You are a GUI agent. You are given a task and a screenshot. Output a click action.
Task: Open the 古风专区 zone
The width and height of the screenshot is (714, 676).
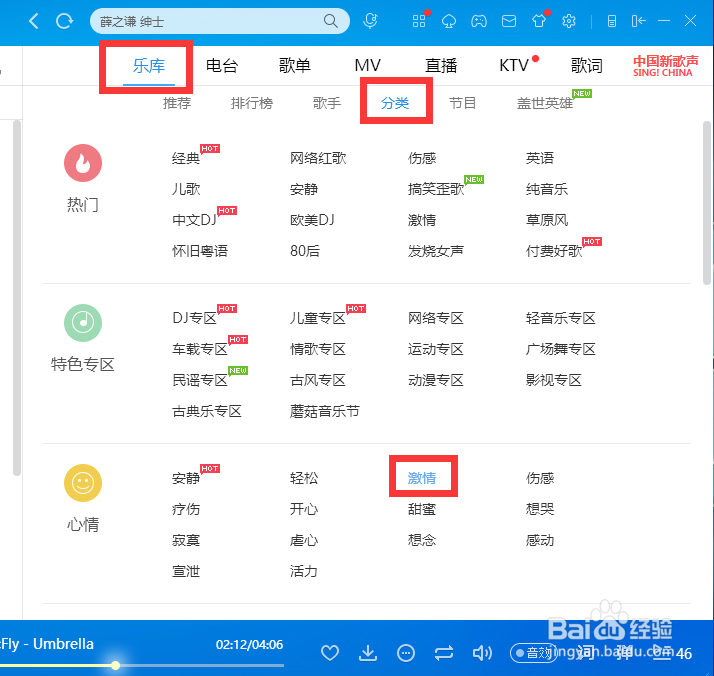pyautogui.click(x=318, y=380)
